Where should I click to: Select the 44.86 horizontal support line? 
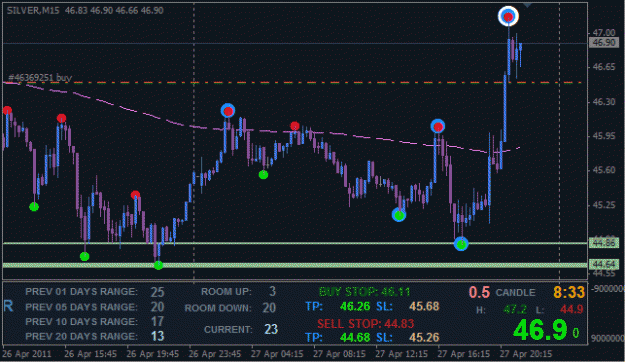click(x=295, y=243)
